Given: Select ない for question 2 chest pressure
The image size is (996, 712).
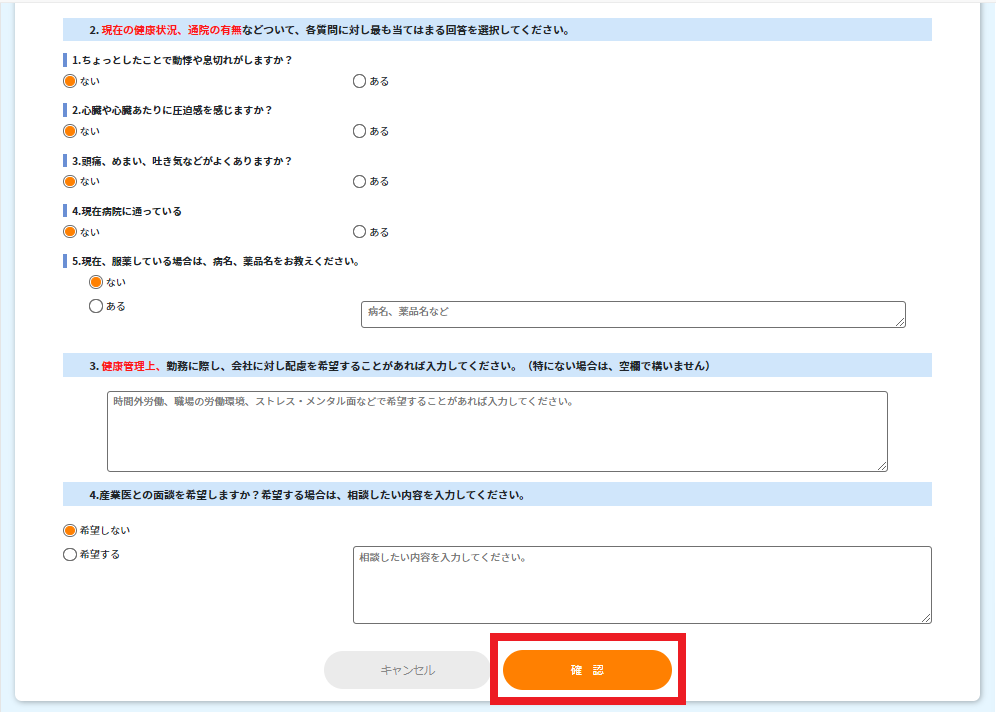Looking at the screenshot, I should point(70,131).
